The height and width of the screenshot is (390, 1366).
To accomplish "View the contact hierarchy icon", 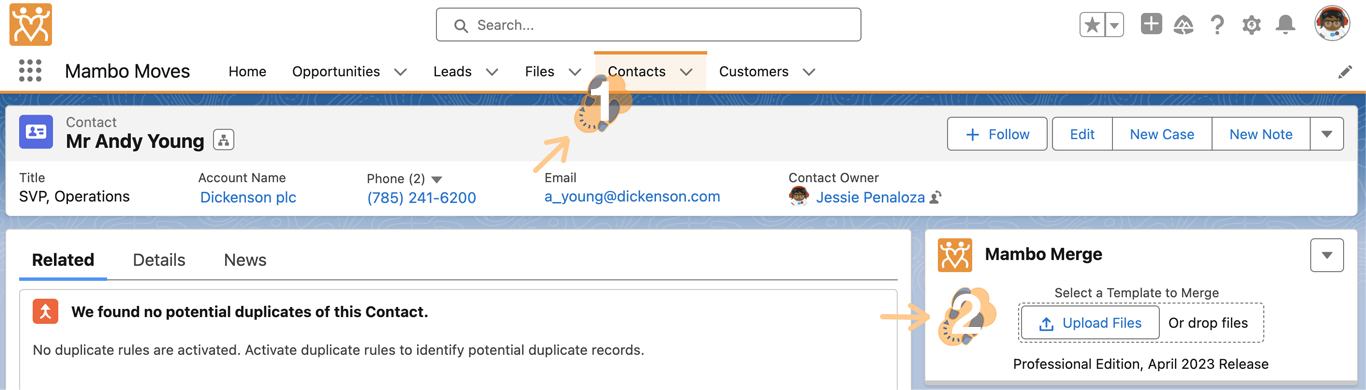I will click(x=224, y=141).
